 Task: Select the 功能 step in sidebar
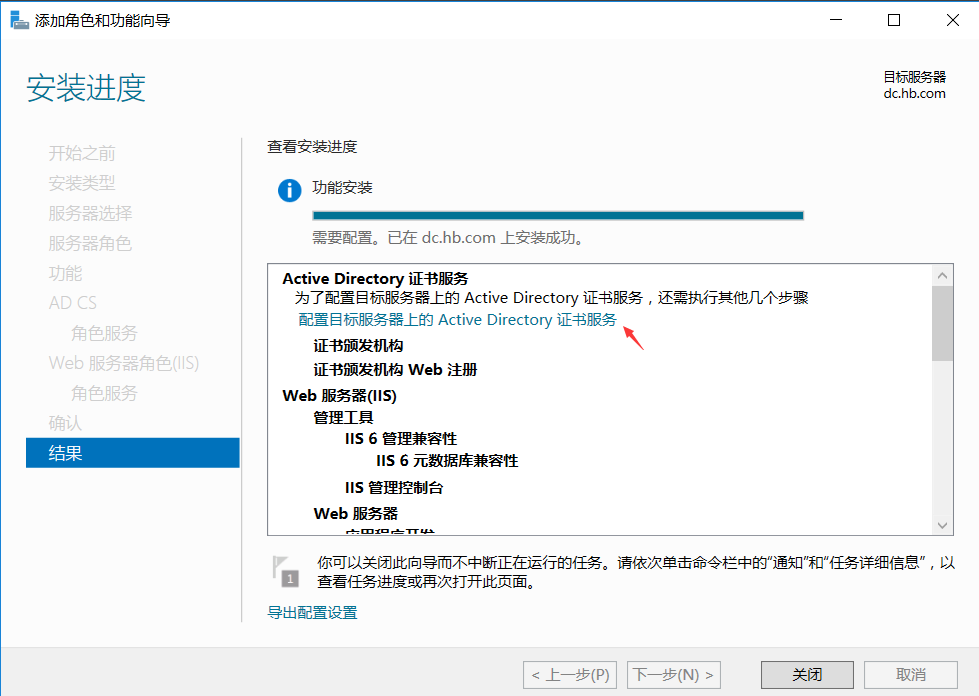65,273
